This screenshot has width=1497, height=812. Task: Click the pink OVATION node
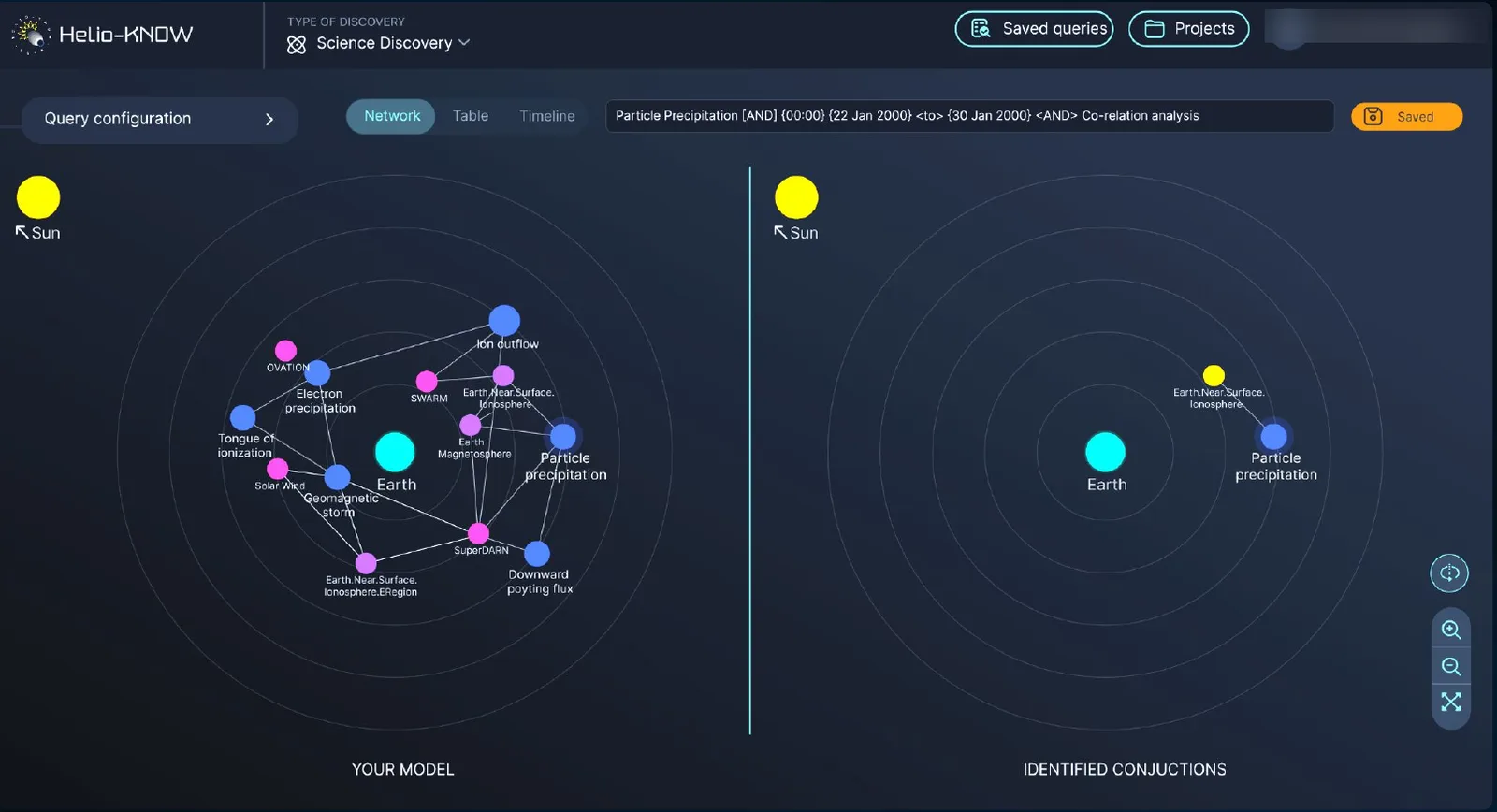click(x=285, y=351)
